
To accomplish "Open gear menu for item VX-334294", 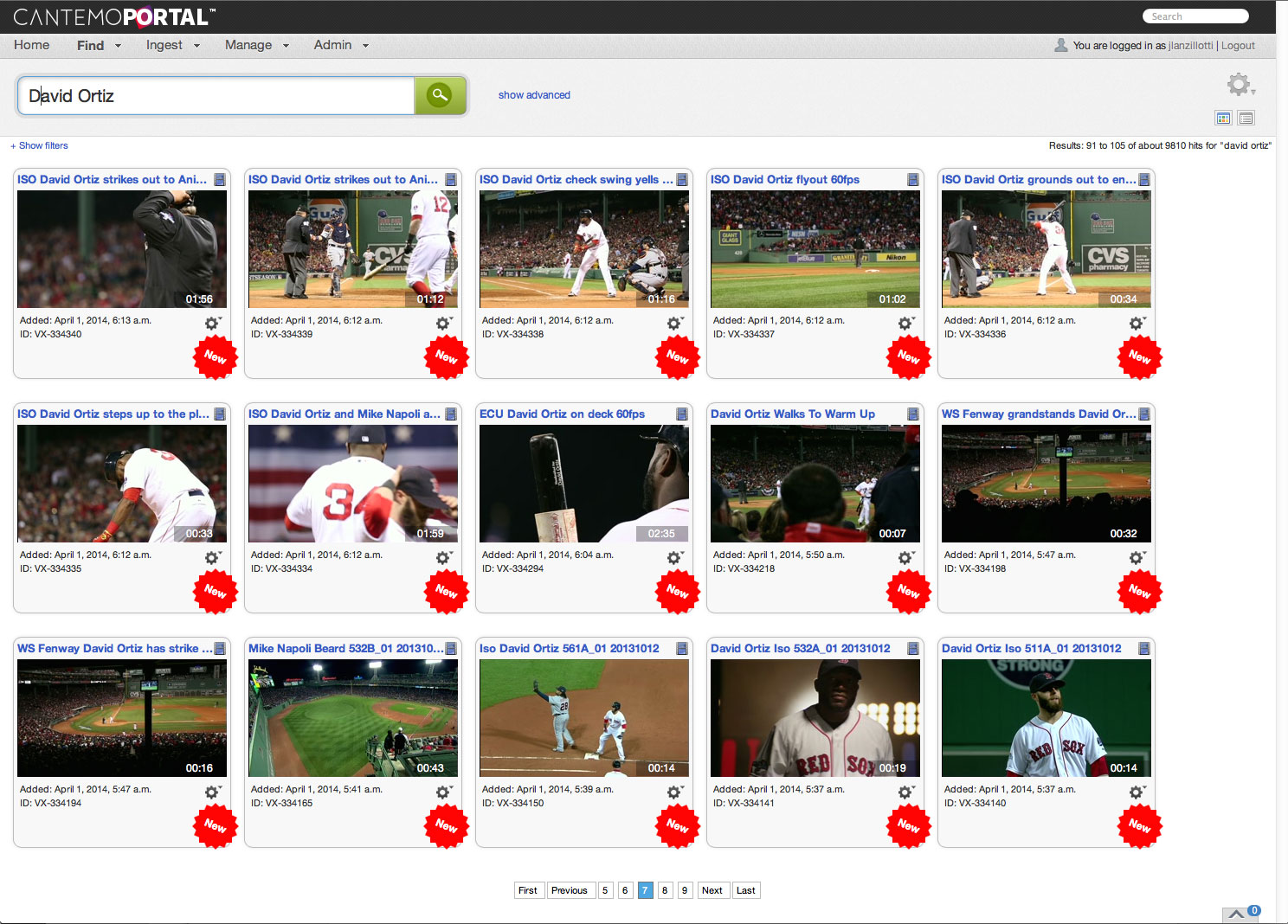I will [674, 558].
